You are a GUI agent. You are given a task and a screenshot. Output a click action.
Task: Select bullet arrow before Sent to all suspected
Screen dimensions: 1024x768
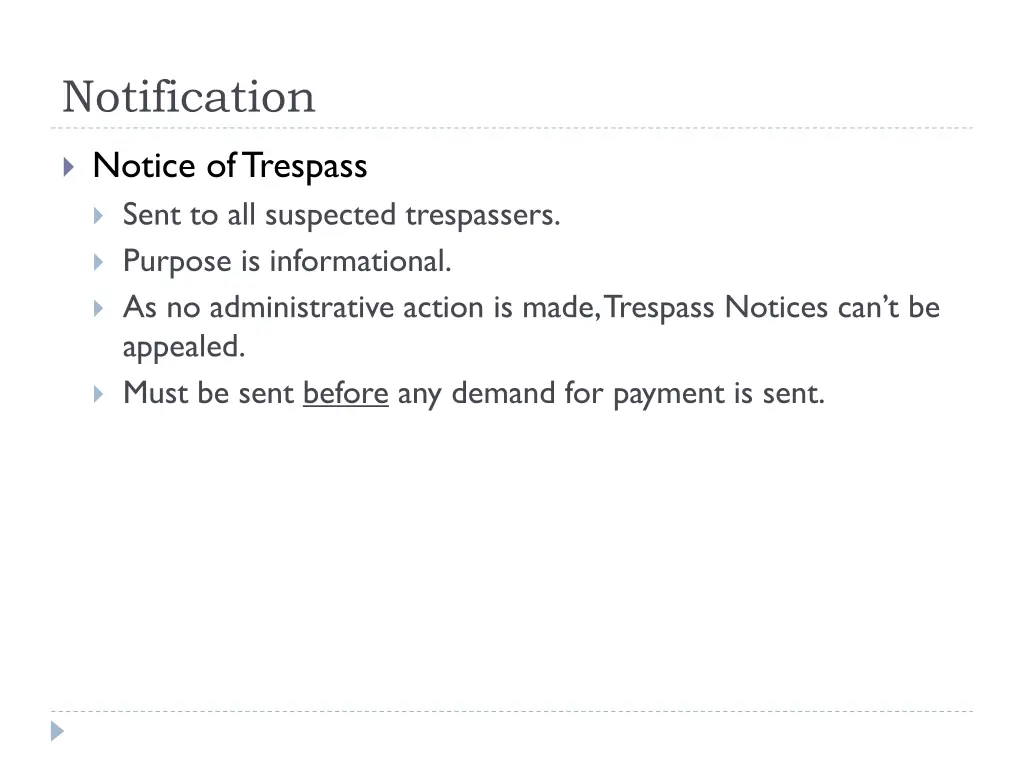[x=98, y=216]
